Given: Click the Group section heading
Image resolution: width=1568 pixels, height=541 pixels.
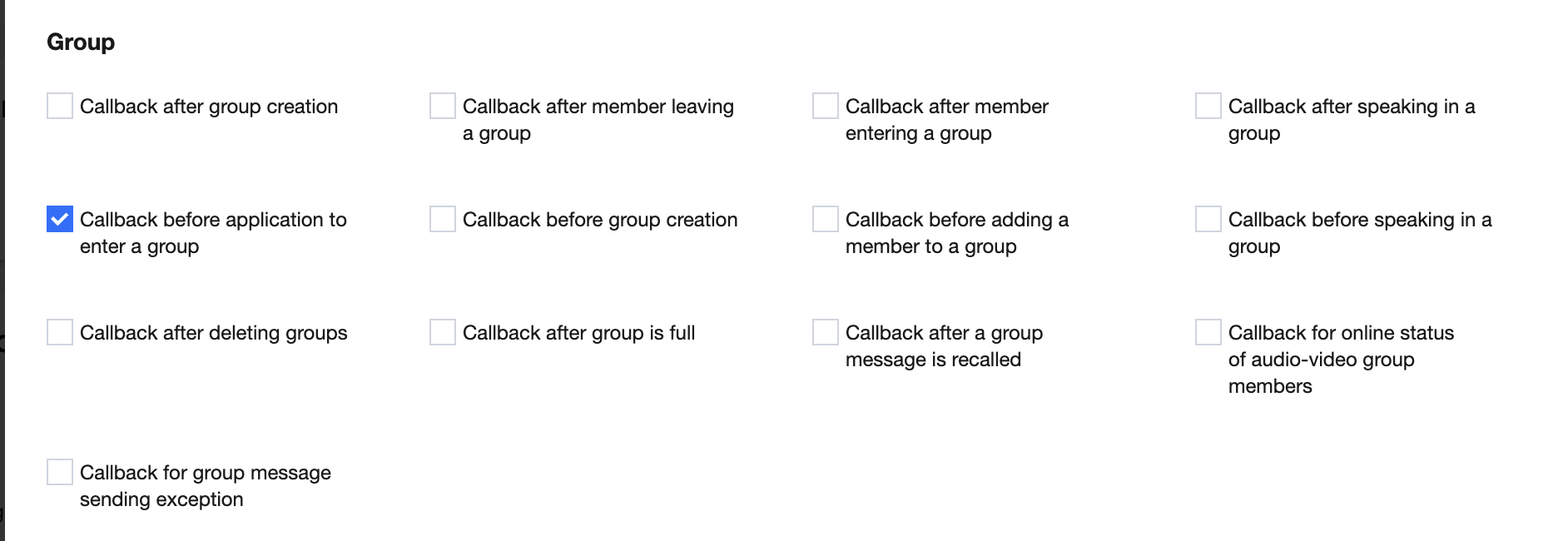Looking at the screenshot, I should [81, 42].
